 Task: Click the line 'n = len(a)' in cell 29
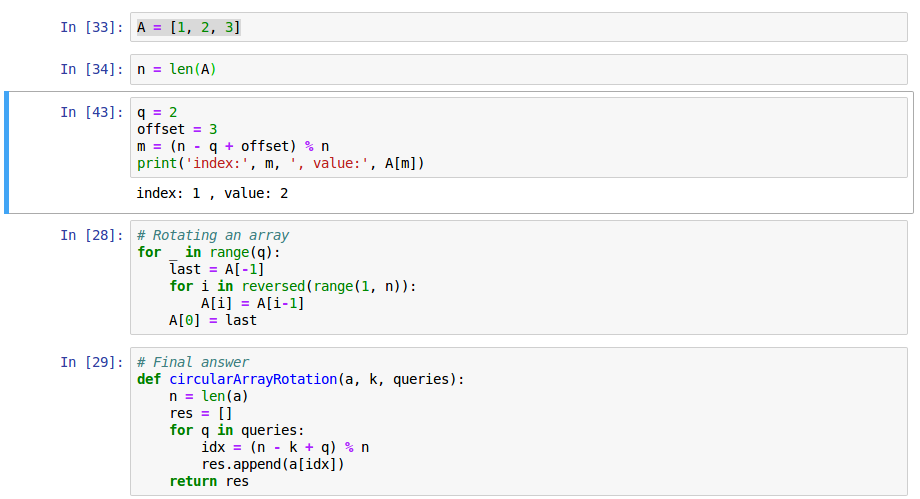click(209, 396)
